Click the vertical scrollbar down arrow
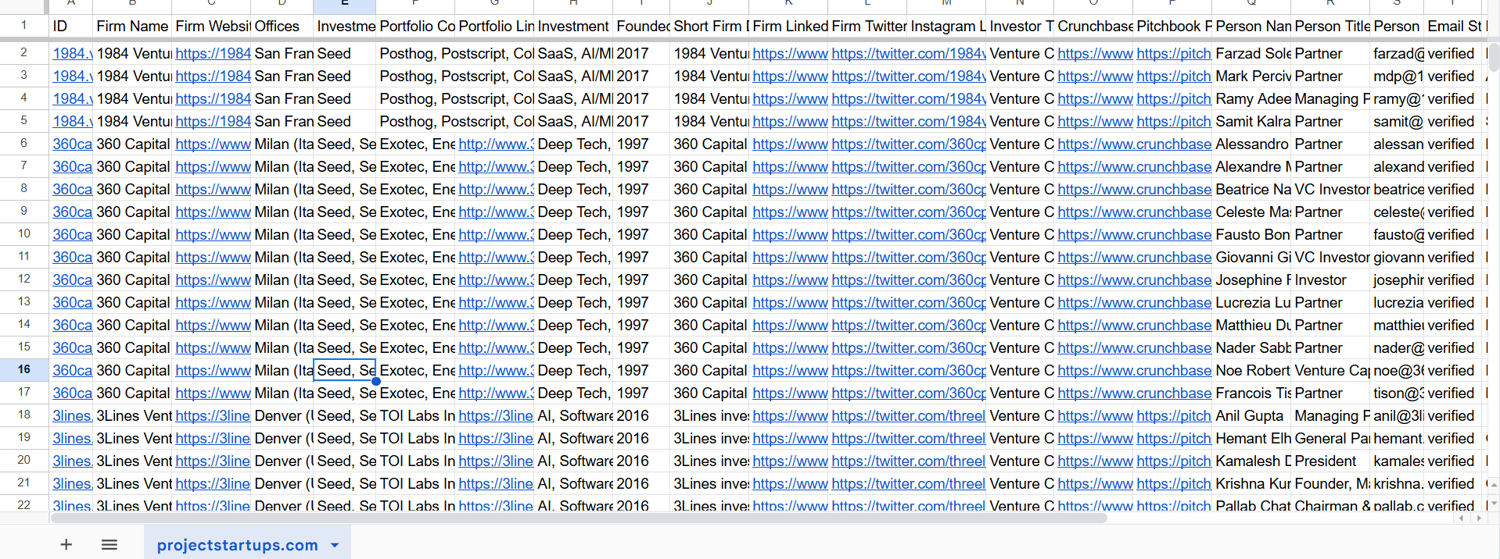 (x=1493, y=505)
